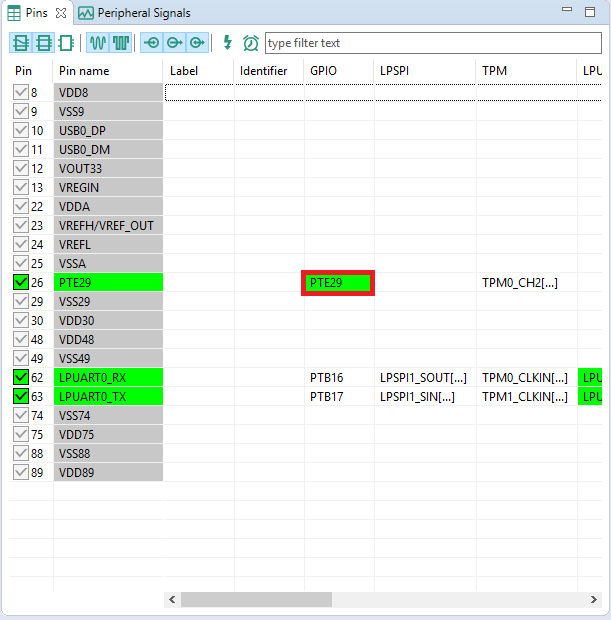Enable the checkbox for pin 8 VDD8

point(21,92)
